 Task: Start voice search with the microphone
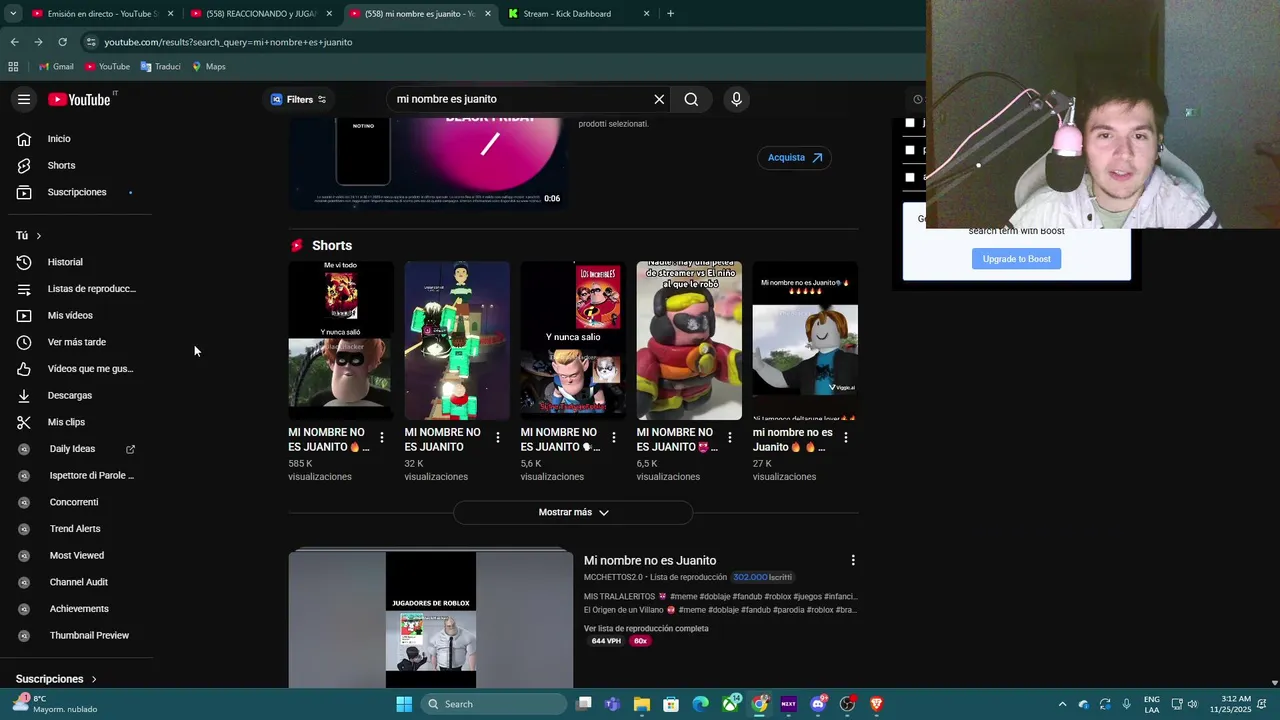[x=736, y=99]
